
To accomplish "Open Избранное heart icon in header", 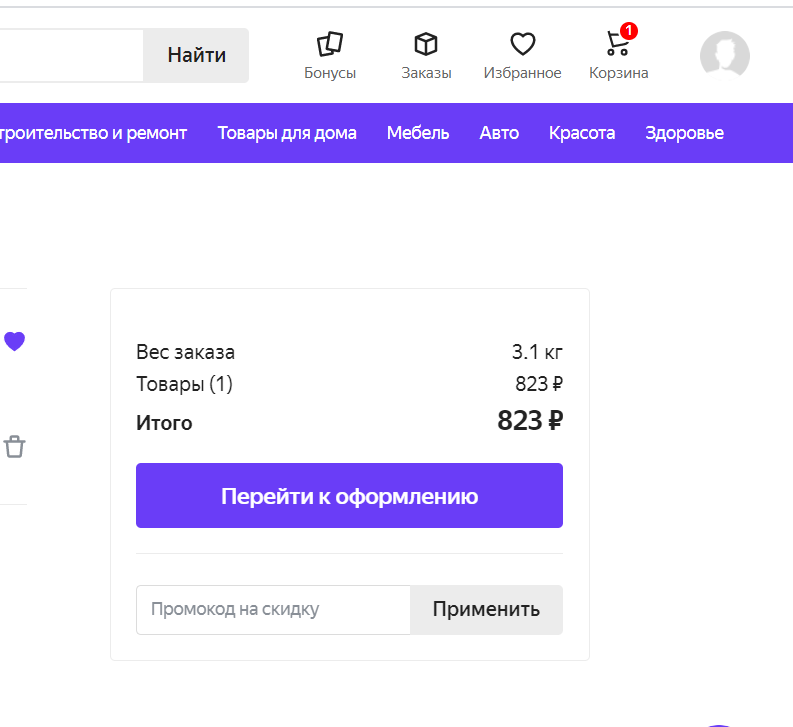I will [x=522, y=44].
